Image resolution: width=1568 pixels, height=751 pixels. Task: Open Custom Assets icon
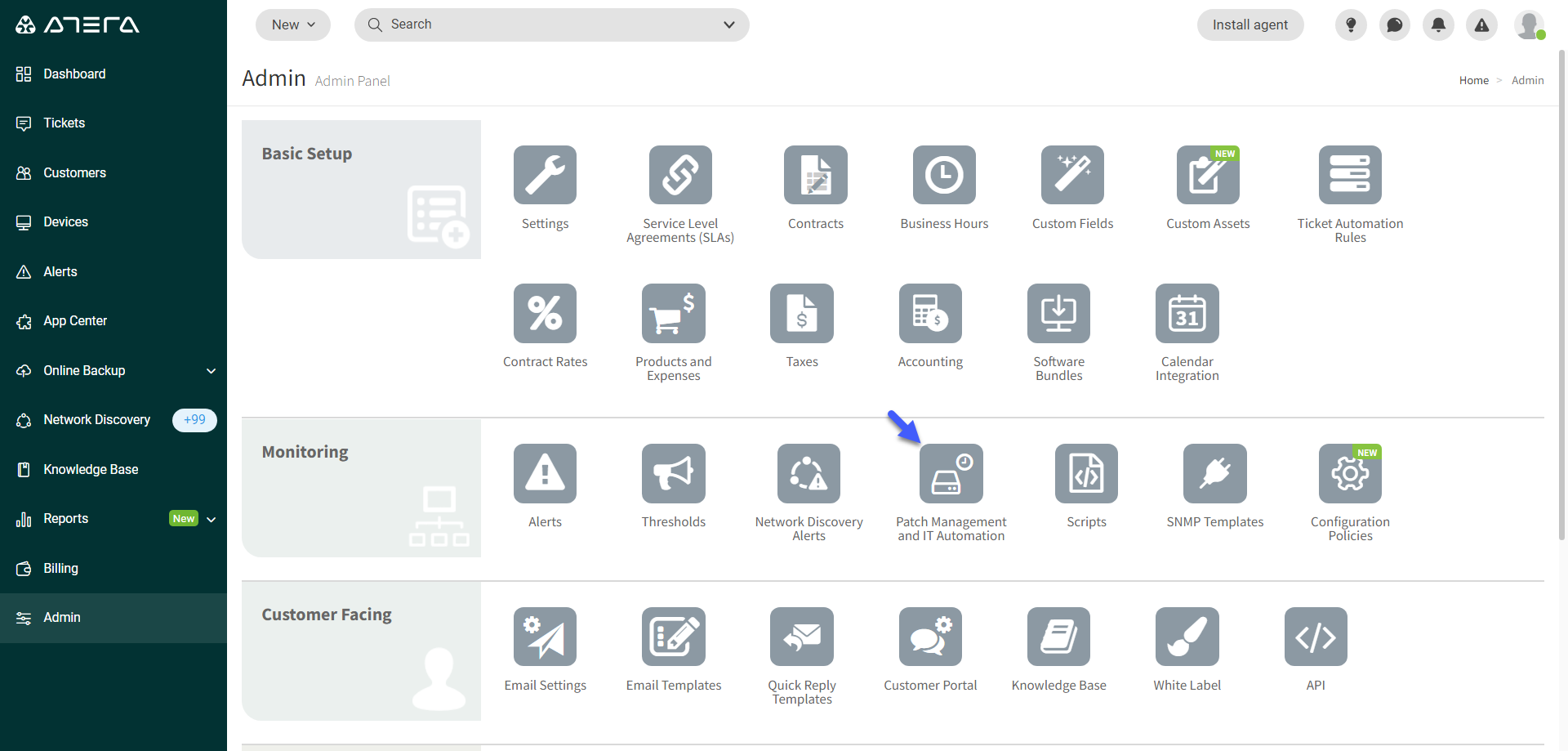(x=1207, y=176)
